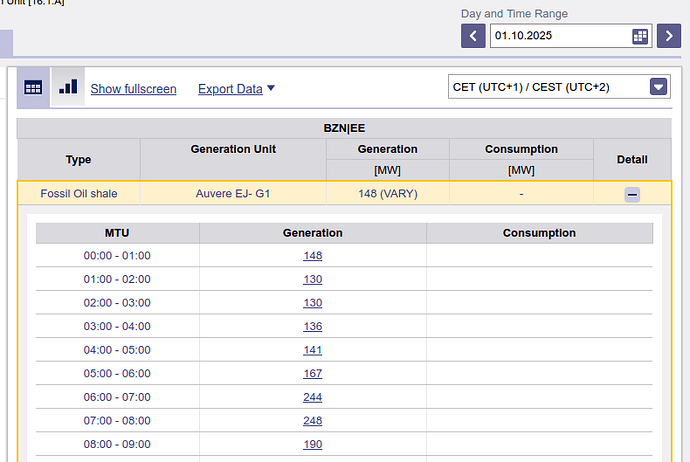Screen dimensions: 690x462
Task: Click Show fullscreen link
Action: point(133,89)
